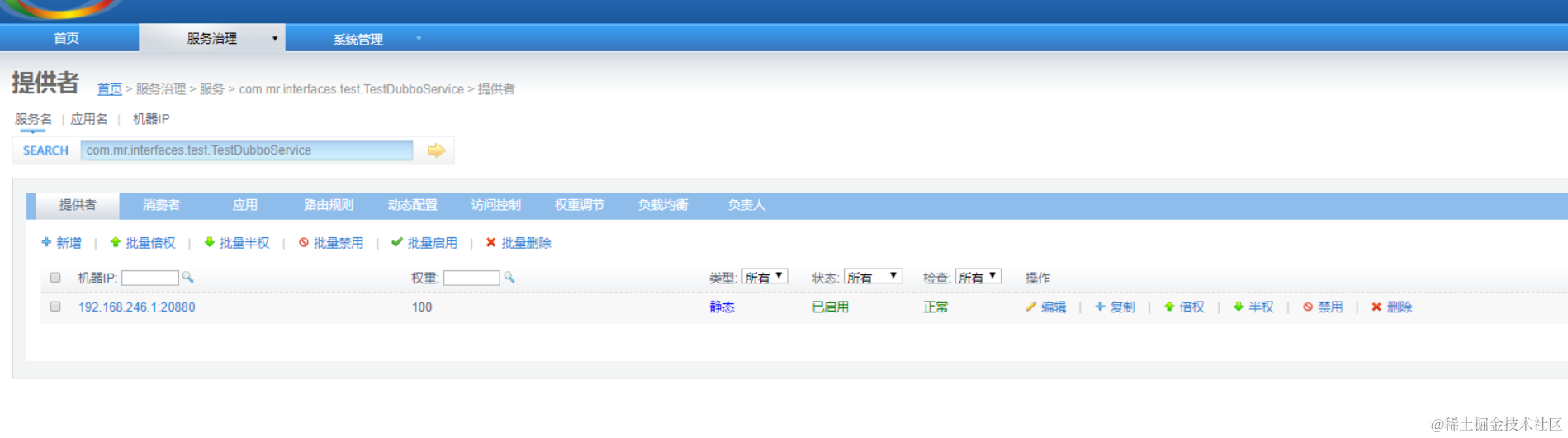Image resolution: width=1568 pixels, height=438 pixels.
Task: Click the red X icon for 删除 in the row
Action: click(1376, 307)
